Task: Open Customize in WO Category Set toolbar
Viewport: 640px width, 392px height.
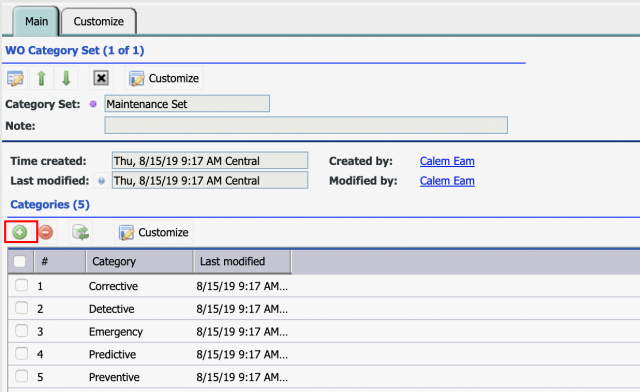Action: (164, 78)
